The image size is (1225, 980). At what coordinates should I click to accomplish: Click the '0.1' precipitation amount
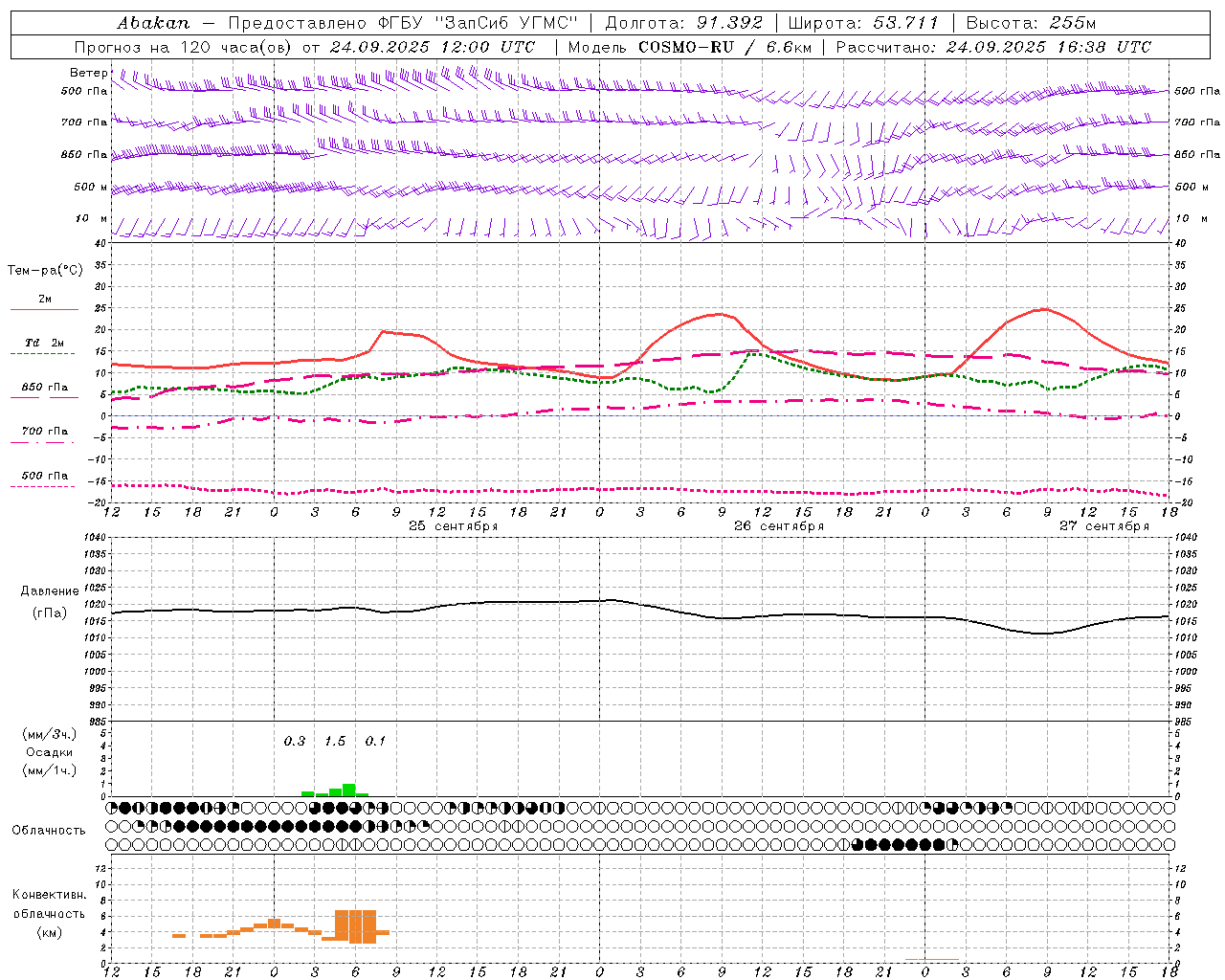(x=375, y=742)
